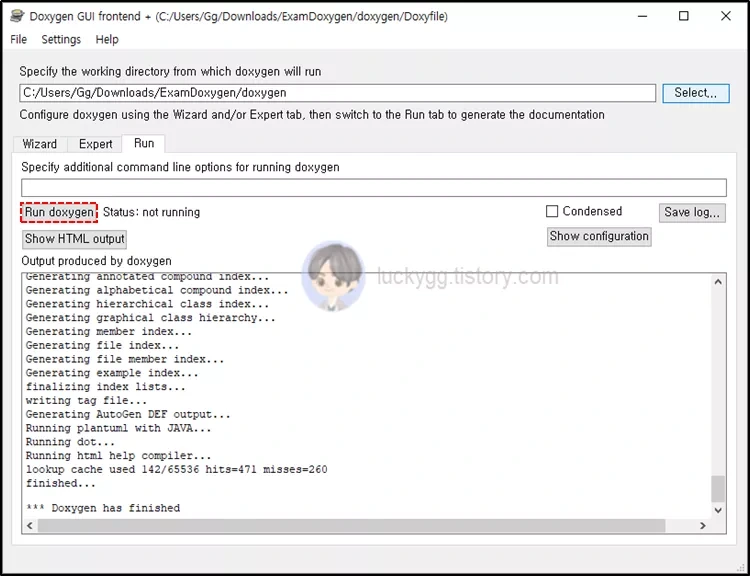The height and width of the screenshot is (576, 750).
Task: Click the working directory path field
Action: [338, 93]
